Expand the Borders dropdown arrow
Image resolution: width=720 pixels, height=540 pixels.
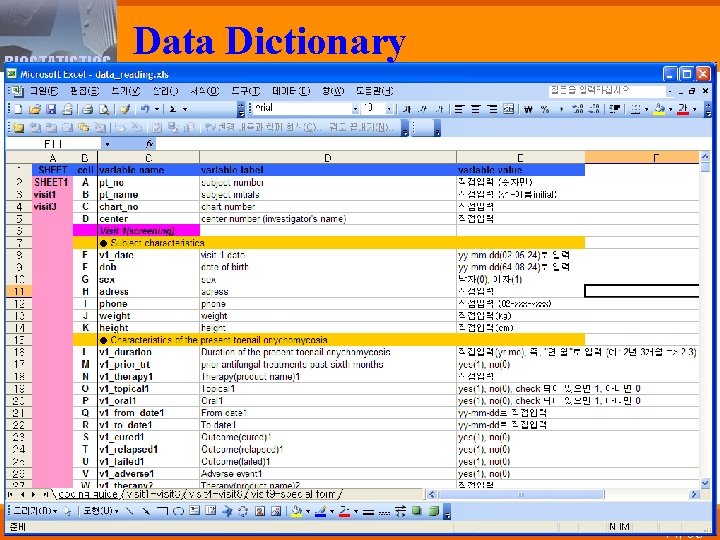647,109
